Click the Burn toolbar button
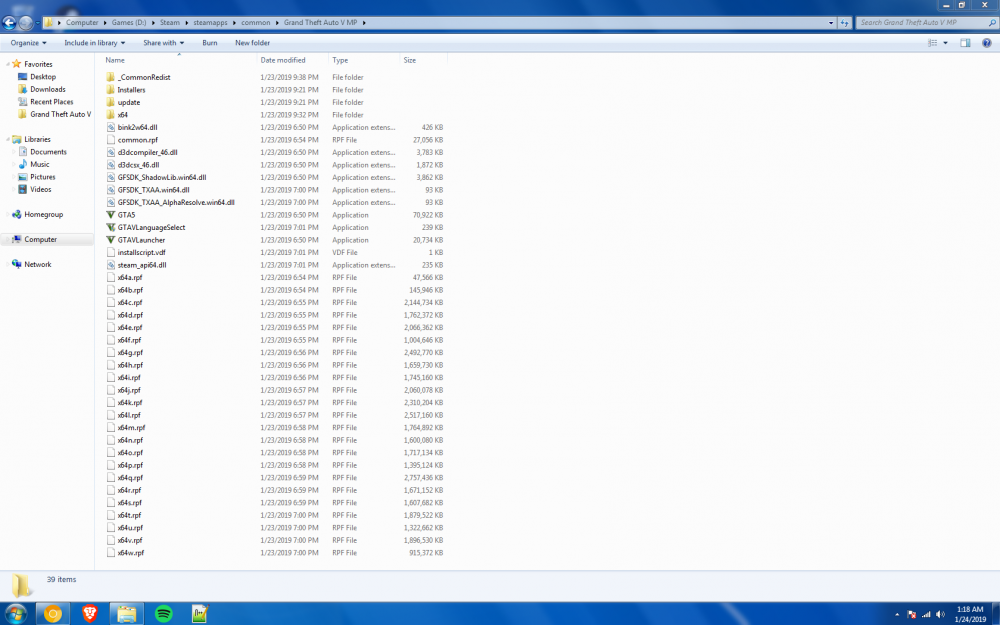1000x625 pixels. point(210,43)
